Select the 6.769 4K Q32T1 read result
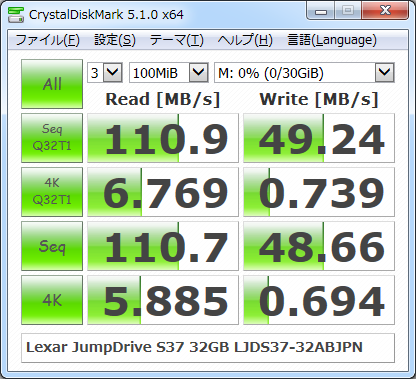 163,192
